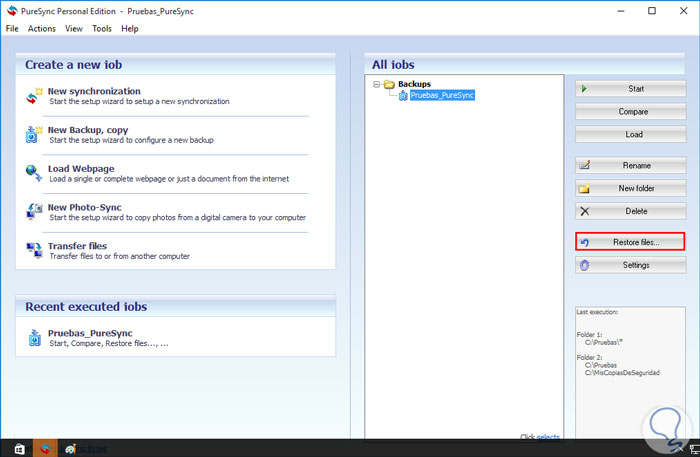Open the Tools menu
Viewport: 700px width, 457px height.
pyautogui.click(x=102, y=29)
